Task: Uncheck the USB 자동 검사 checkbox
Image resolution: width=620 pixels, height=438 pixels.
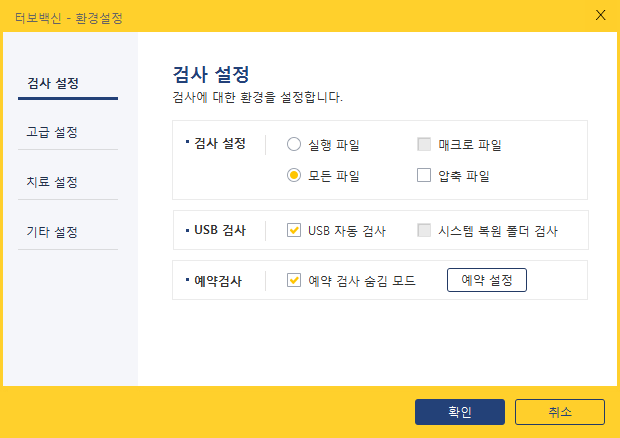Action: [x=294, y=231]
